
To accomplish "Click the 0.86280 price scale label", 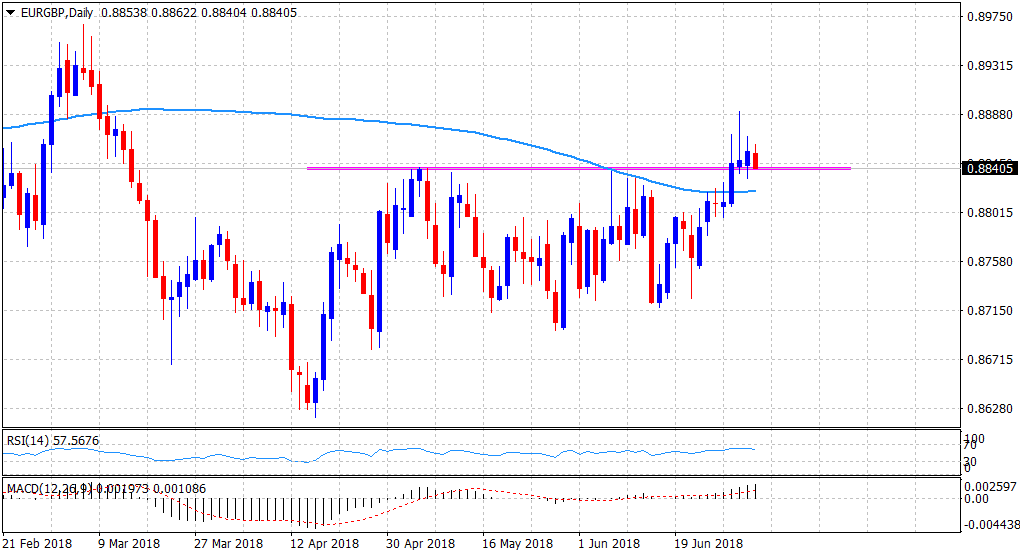I will point(988,409).
